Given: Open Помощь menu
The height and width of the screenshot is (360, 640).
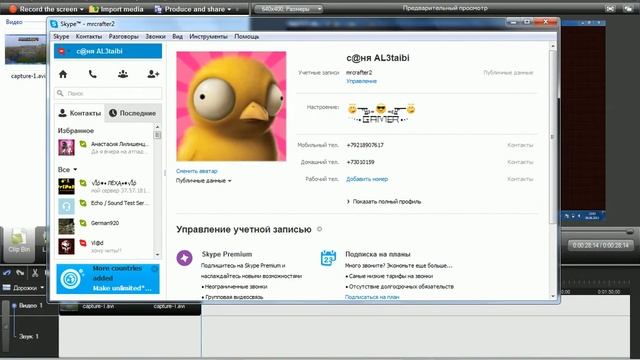Looking at the screenshot, I should coord(247,36).
